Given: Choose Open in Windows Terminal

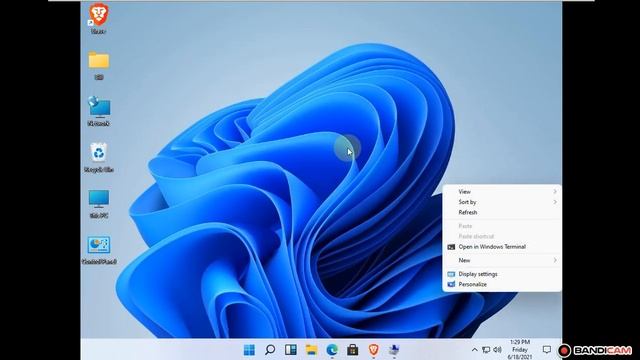Looking at the screenshot, I should tap(502, 247).
